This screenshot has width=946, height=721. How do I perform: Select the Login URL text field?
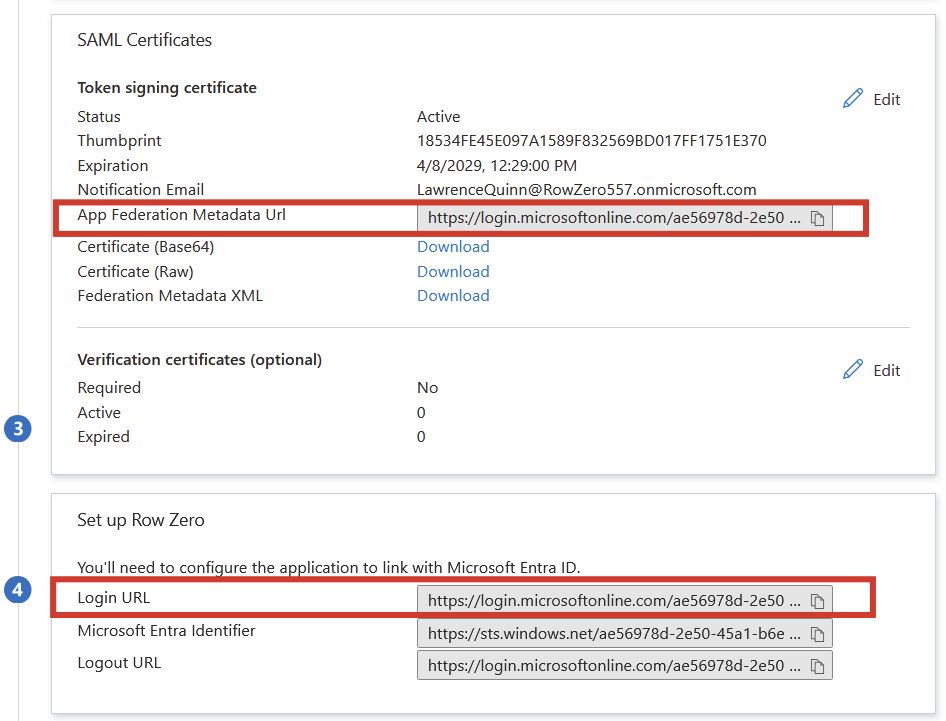[x=624, y=601]
